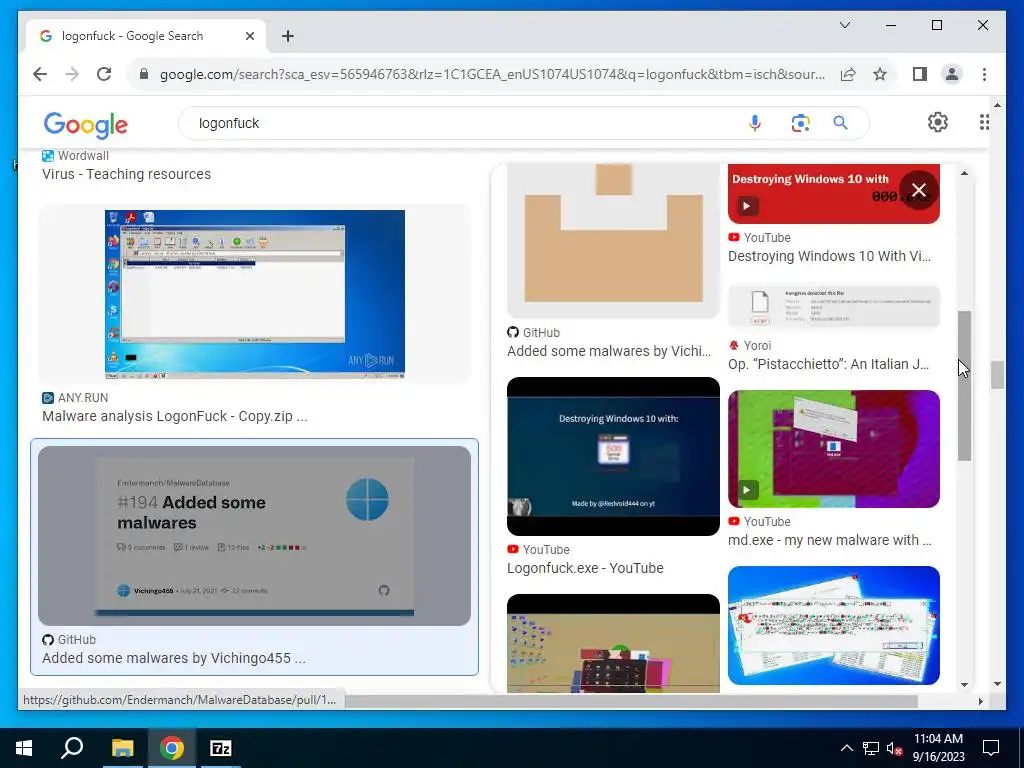Open the colorful desktop icons thumbnail
This screenshot has width=1024, height=768.
[x=613, y=643]
